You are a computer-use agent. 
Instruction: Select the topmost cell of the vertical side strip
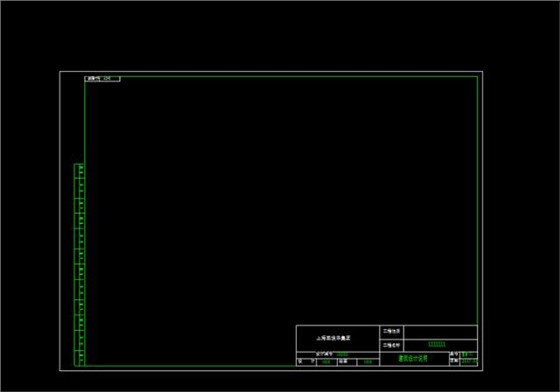click(x=79, y=171)
